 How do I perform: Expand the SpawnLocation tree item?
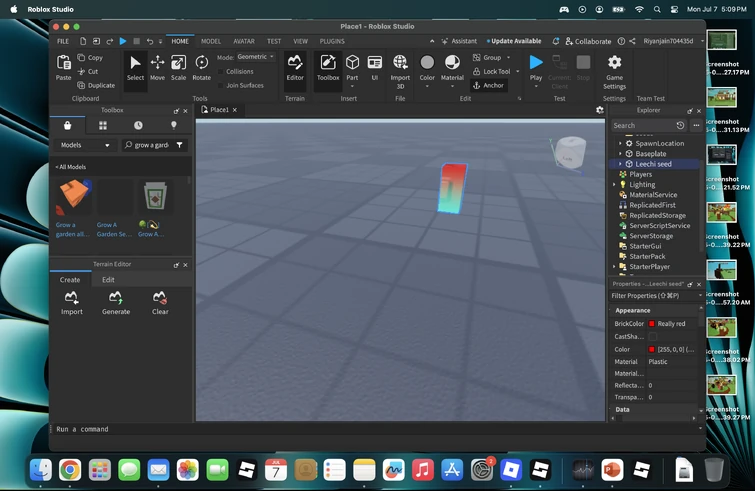tap(620, 143)
